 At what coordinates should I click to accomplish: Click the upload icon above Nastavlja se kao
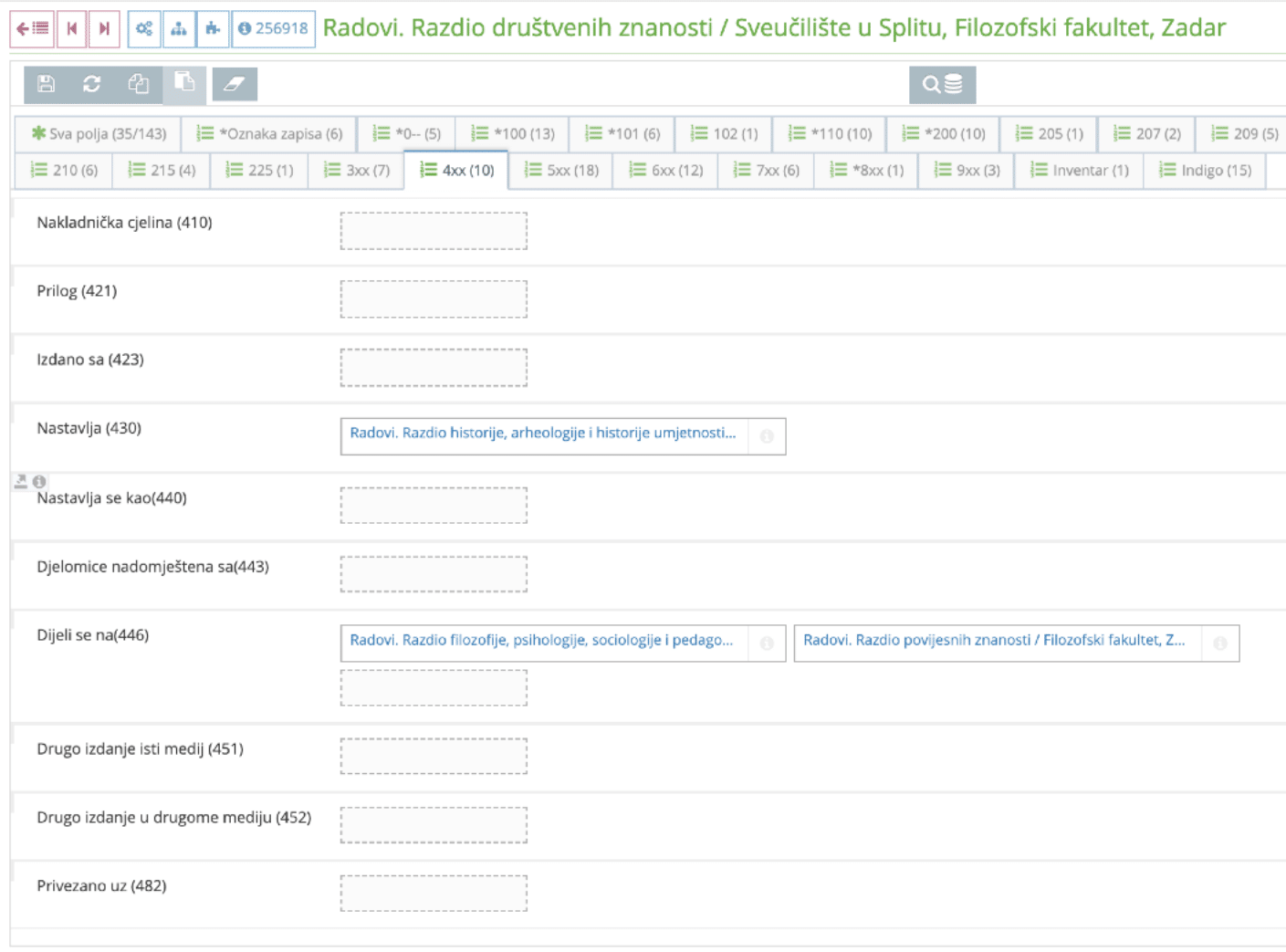click(20, 482)
